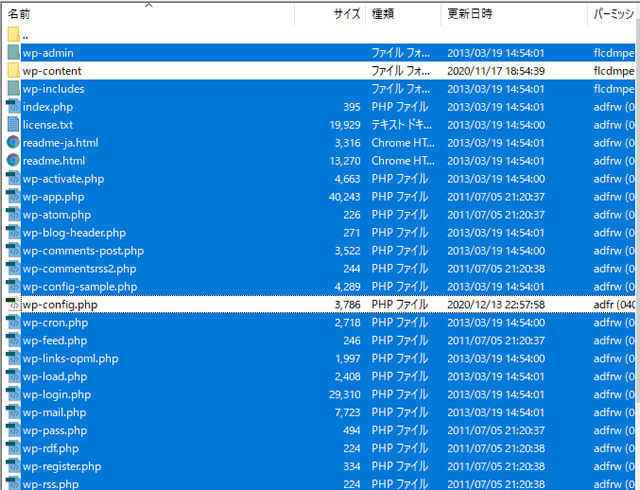Screen dimensions: 640x490
Task: Click the wp-atom.php file icon
Action: [13, 214]
